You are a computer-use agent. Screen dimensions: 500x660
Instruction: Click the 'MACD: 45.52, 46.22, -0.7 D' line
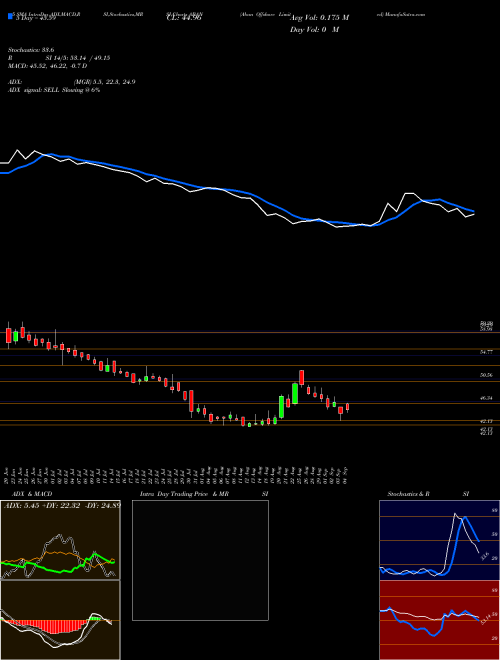coord(48,66)
